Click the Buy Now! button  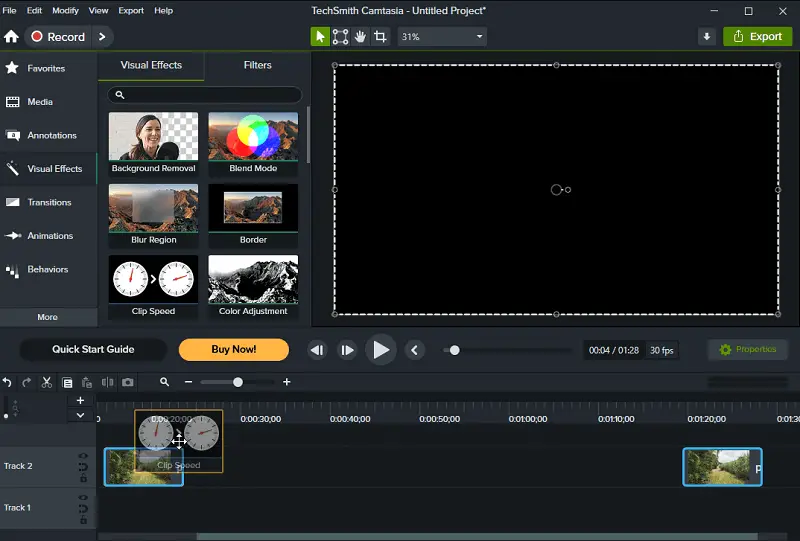[234, 350]
